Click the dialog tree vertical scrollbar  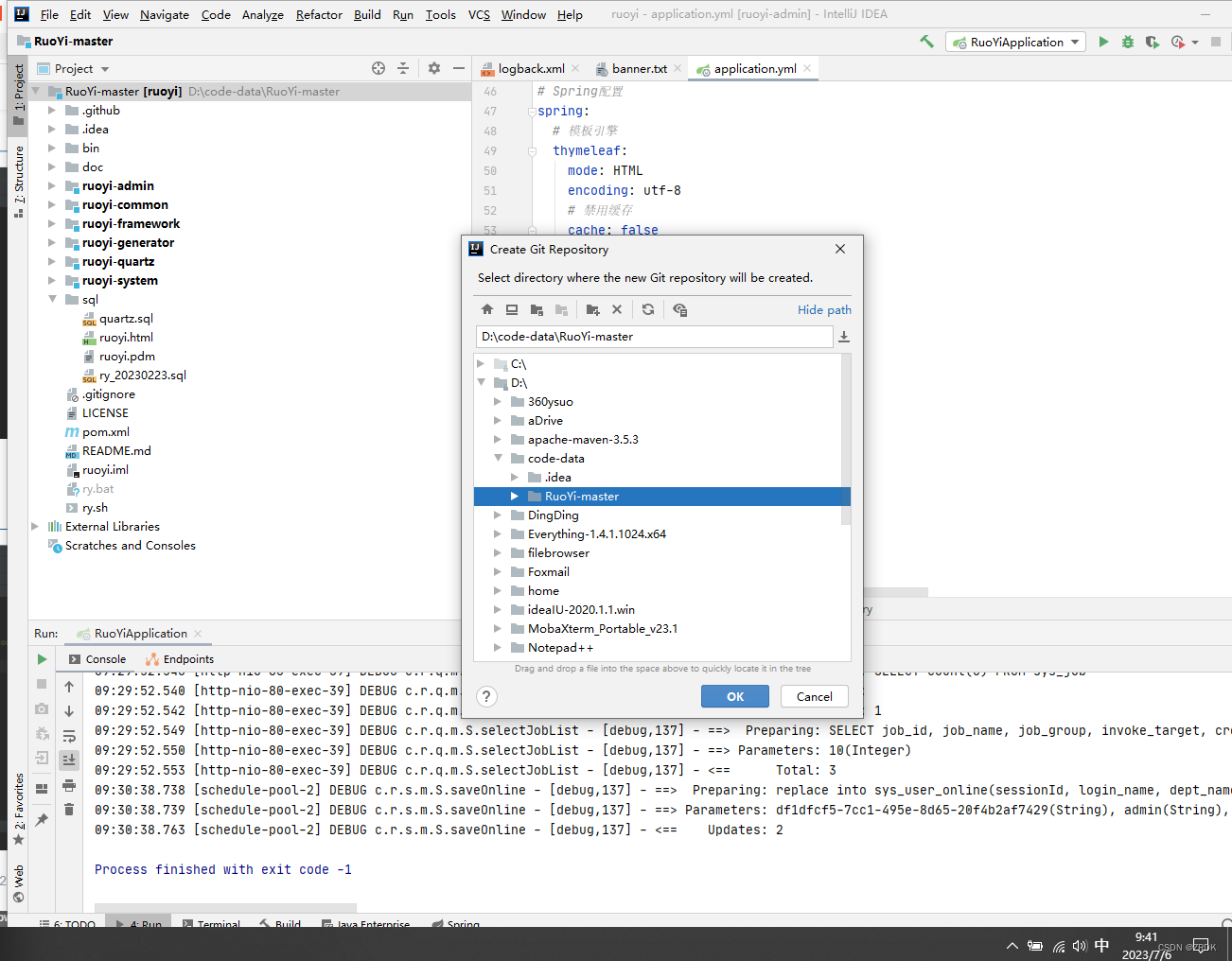[846, 439]
